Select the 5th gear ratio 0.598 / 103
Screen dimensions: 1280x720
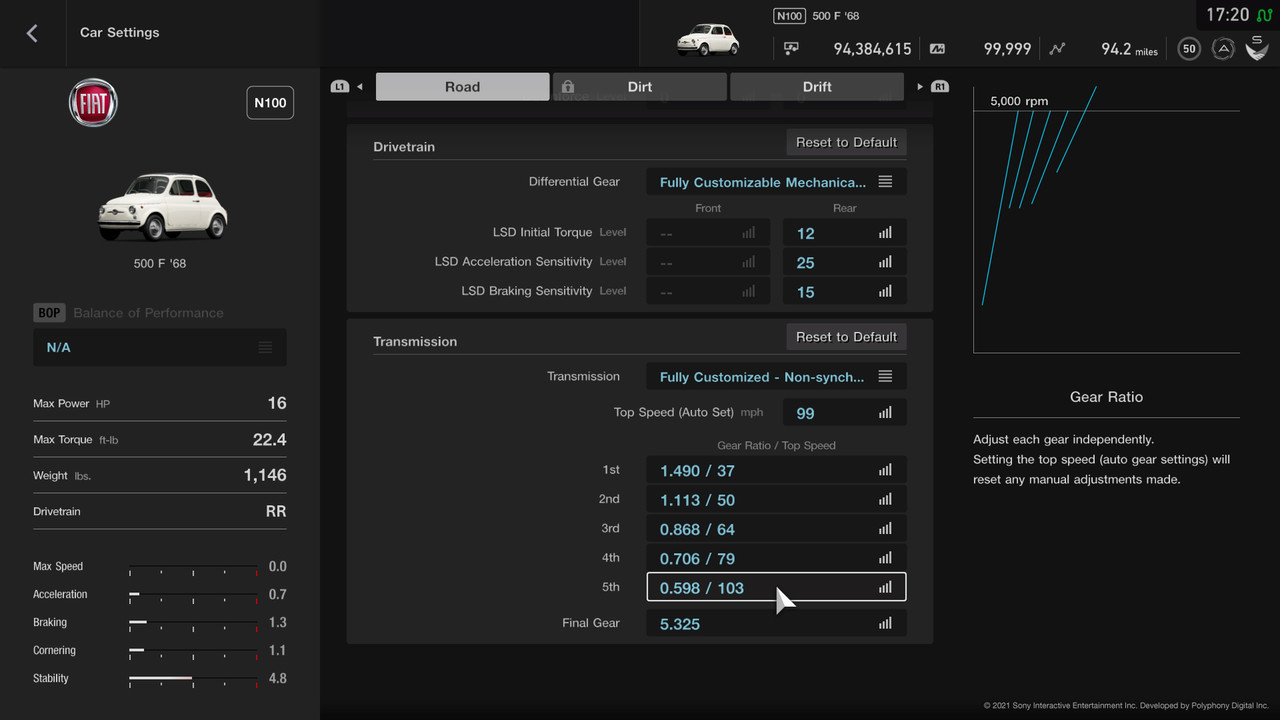777,587
